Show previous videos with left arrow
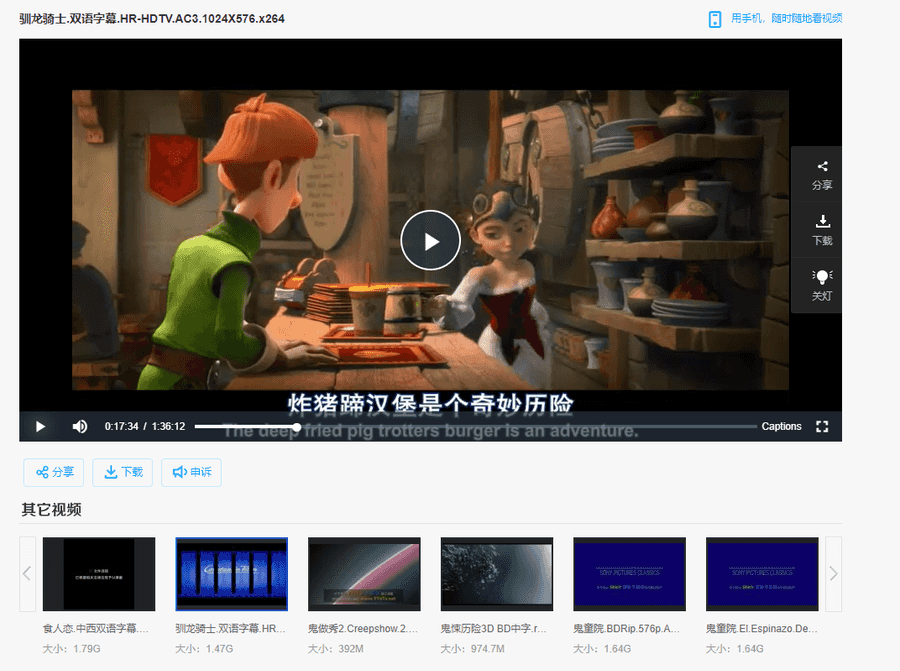 (x=27, y=574)
